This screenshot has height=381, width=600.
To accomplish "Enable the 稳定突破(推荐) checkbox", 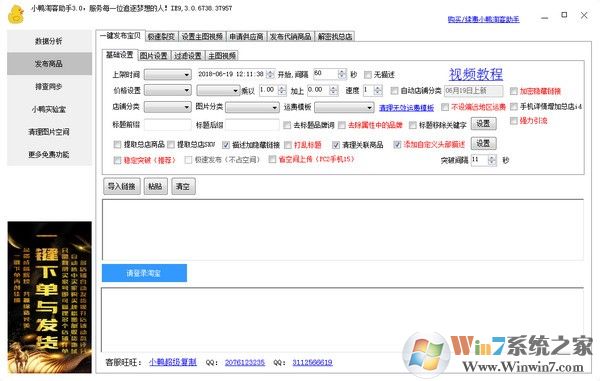I will click(x=117, y=160).
